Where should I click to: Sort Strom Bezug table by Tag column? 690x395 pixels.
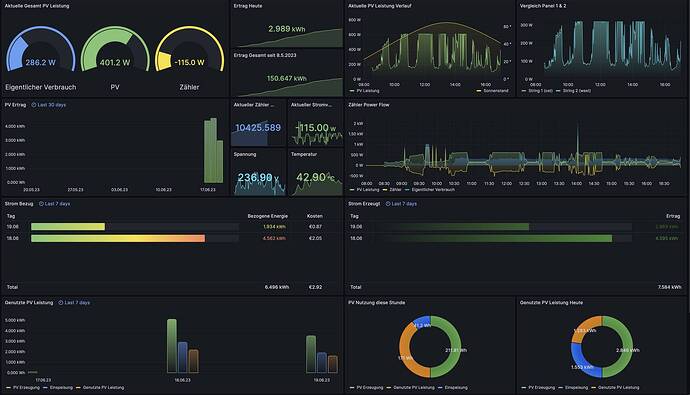click(11, 216)
